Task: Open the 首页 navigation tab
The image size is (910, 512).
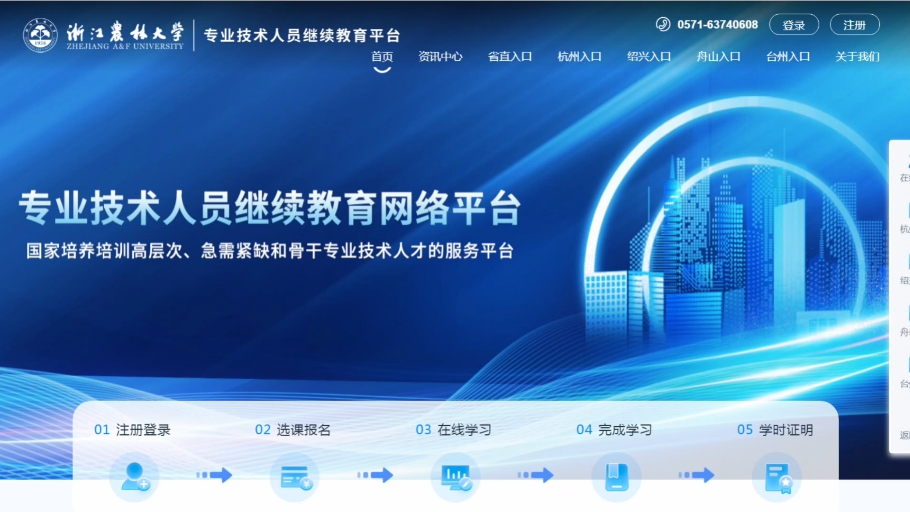Action: (x=382, y=57)
